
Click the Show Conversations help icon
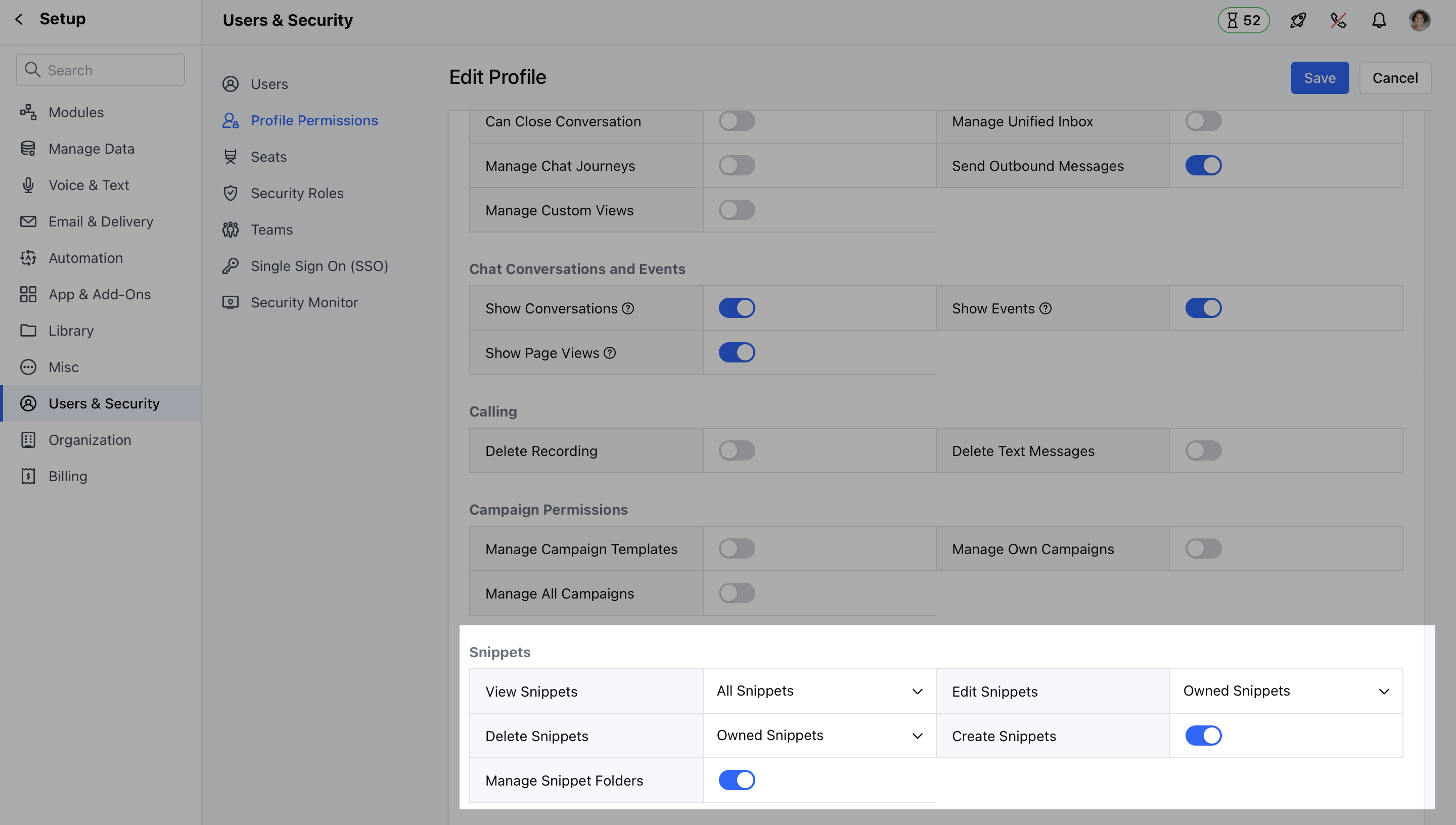[628, 308]
